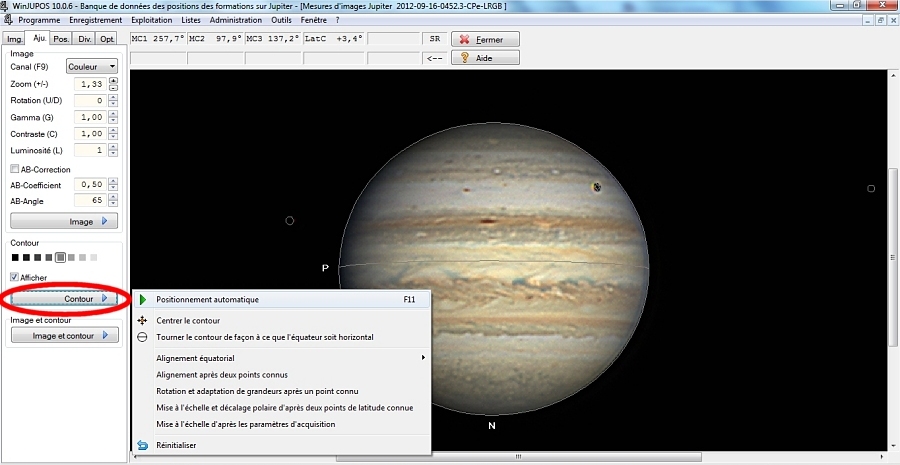The height and width of the screenshot is (465, 900).
Task: Open the Listes menu
Action: (x=191, y=20)
